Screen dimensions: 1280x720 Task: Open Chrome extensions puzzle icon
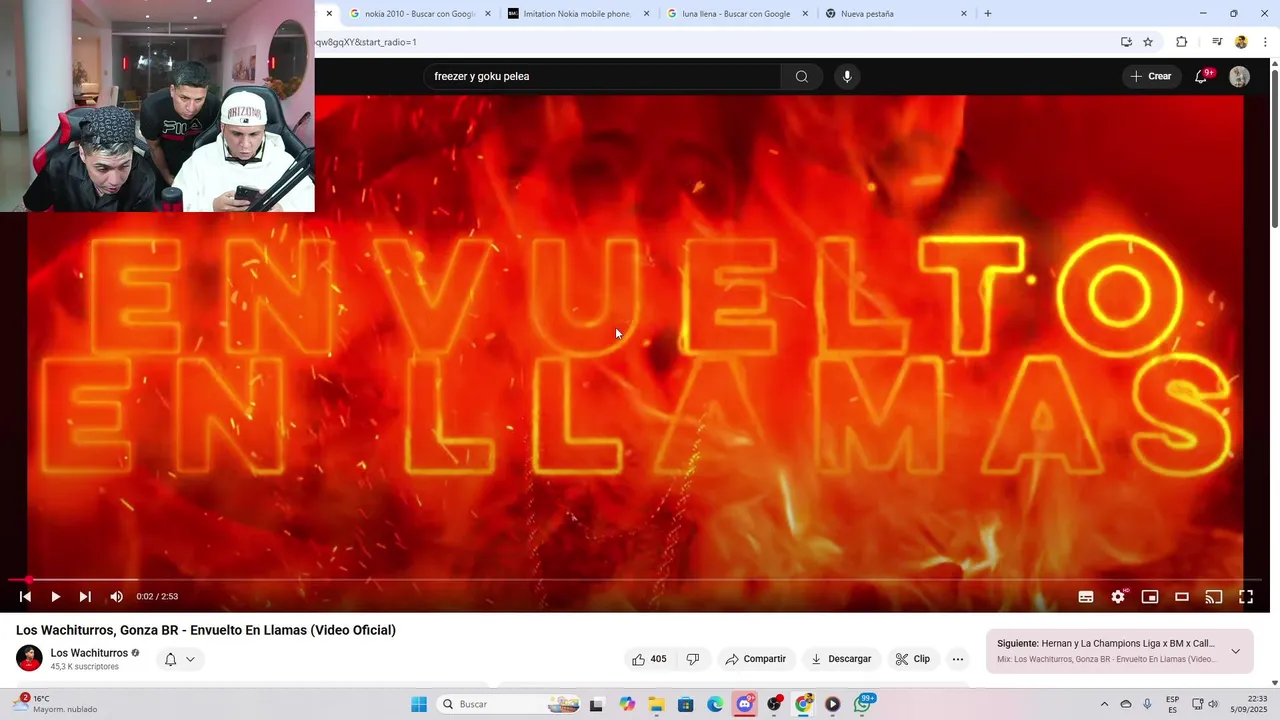point(1182,42)
